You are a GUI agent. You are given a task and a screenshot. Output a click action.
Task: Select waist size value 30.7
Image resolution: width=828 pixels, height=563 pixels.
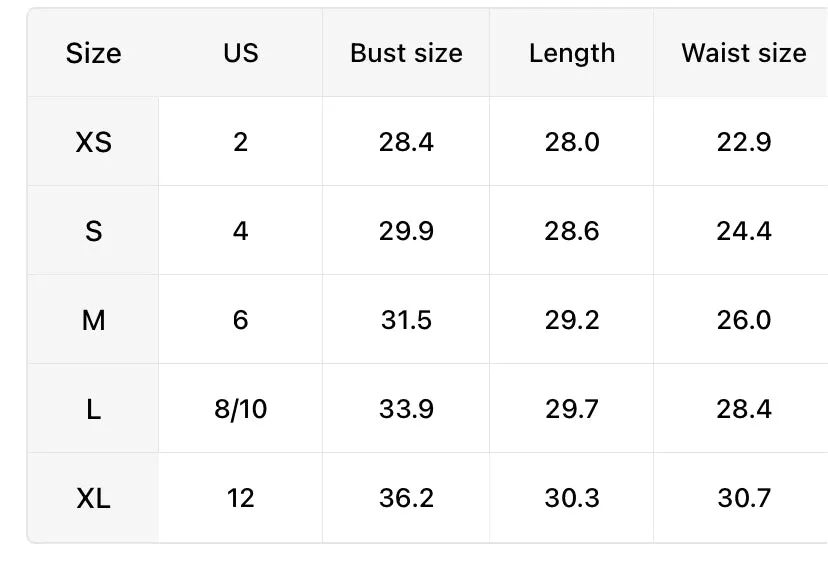(x=744, y=498)
